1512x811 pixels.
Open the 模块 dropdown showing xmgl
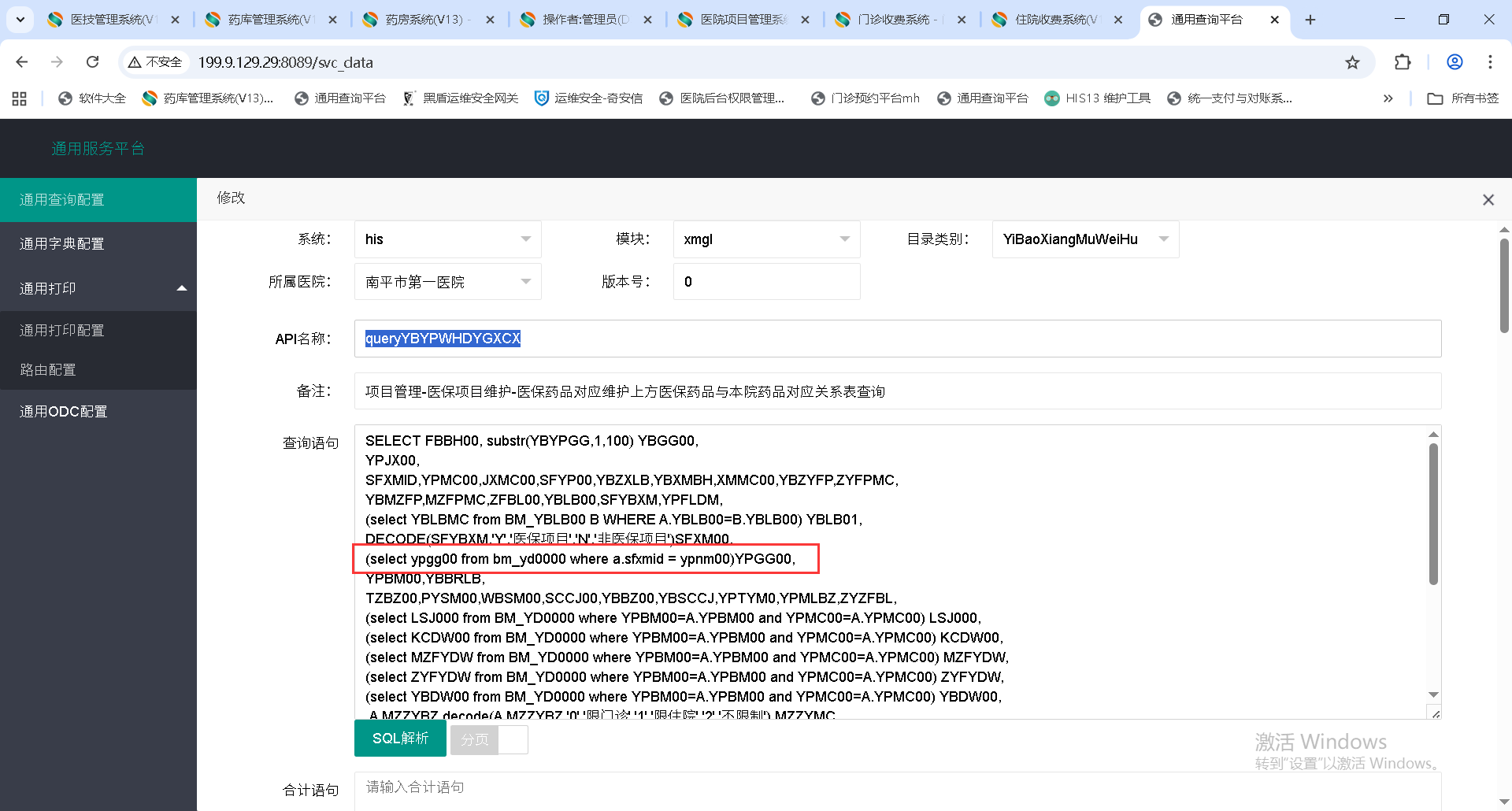coord(766,239)
